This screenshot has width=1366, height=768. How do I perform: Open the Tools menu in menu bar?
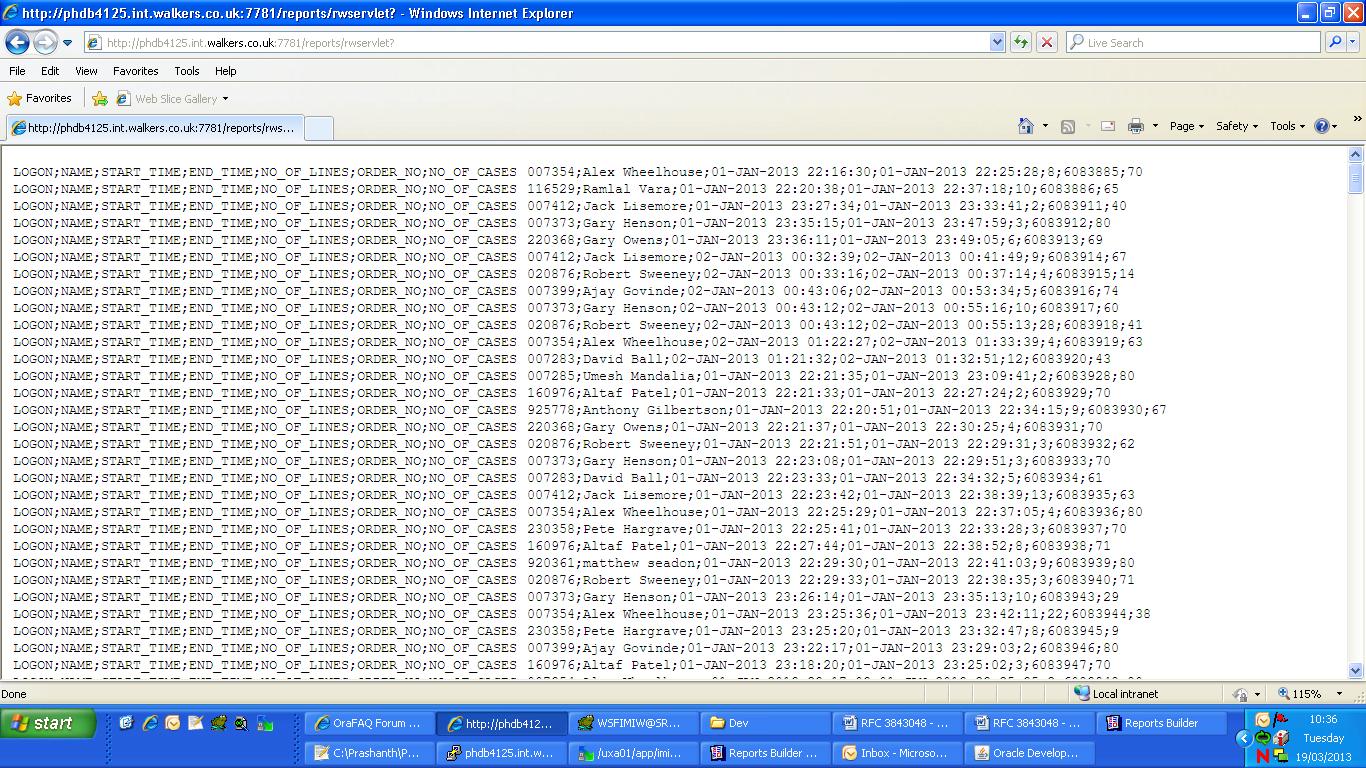(187, 71)
